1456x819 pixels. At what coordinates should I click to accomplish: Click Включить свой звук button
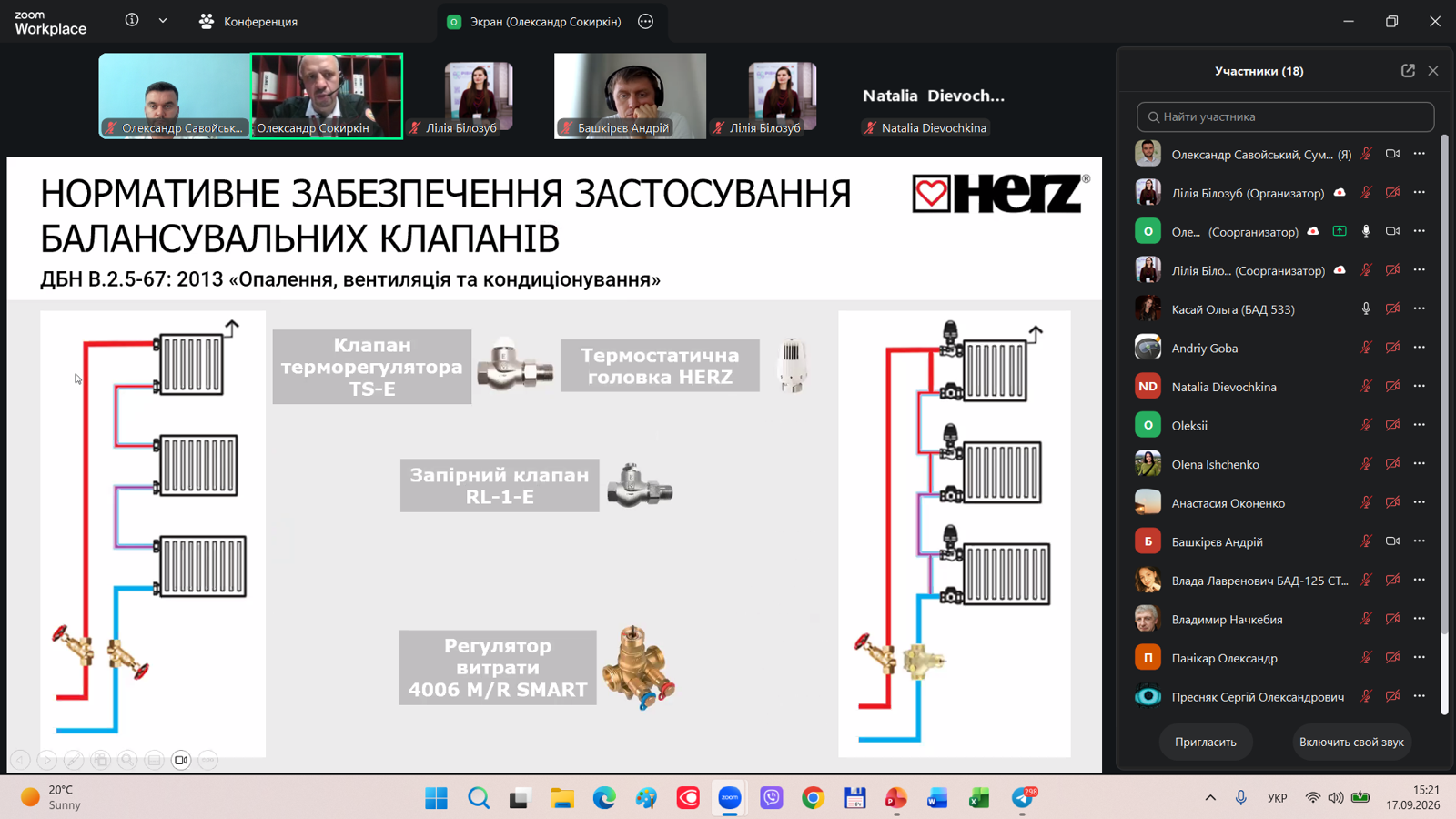tap(1351, 742)
